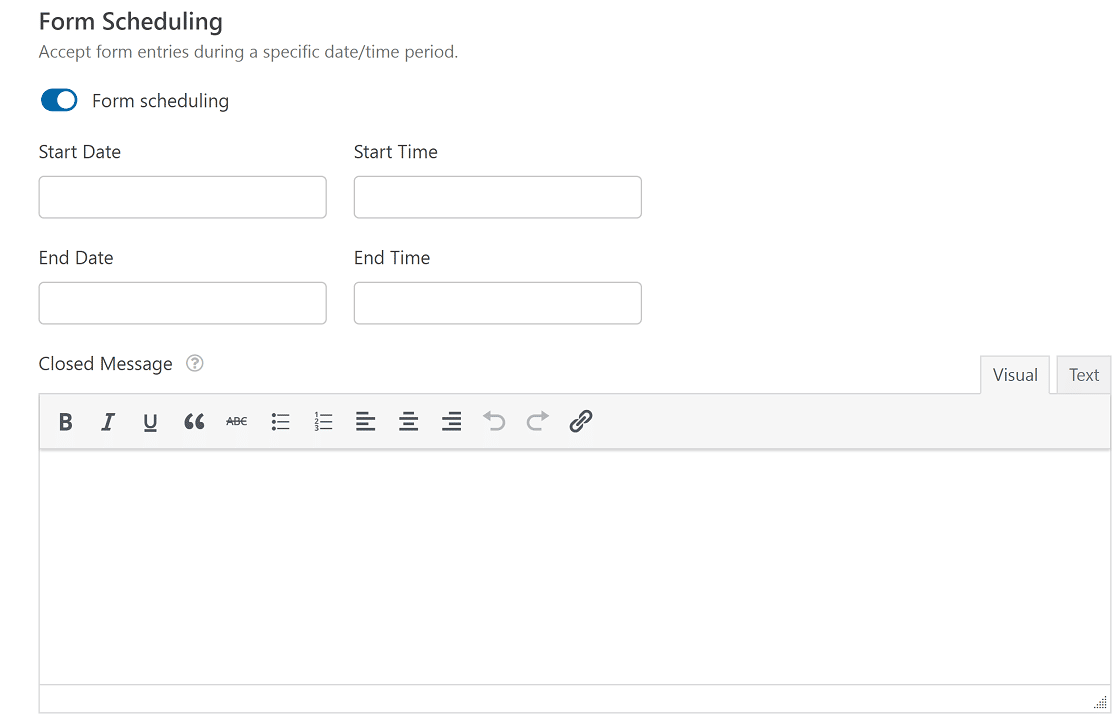This screenshot has width=1116, height=718.
Task: Insert a bulleted list
Action: pyautogui.click(x=280, y=422)
